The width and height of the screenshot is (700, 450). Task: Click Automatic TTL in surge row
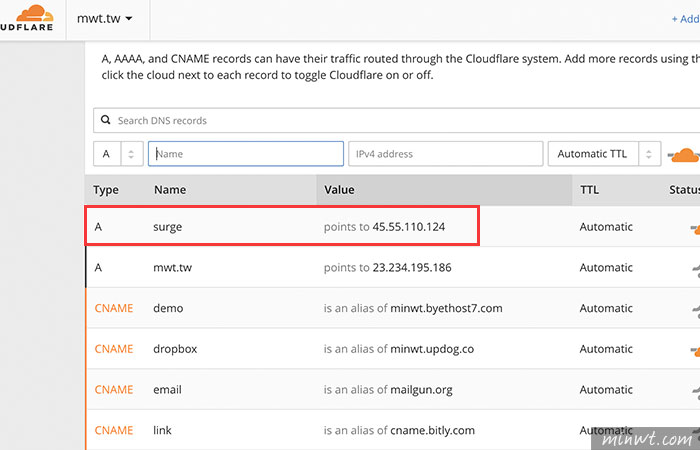606,227
